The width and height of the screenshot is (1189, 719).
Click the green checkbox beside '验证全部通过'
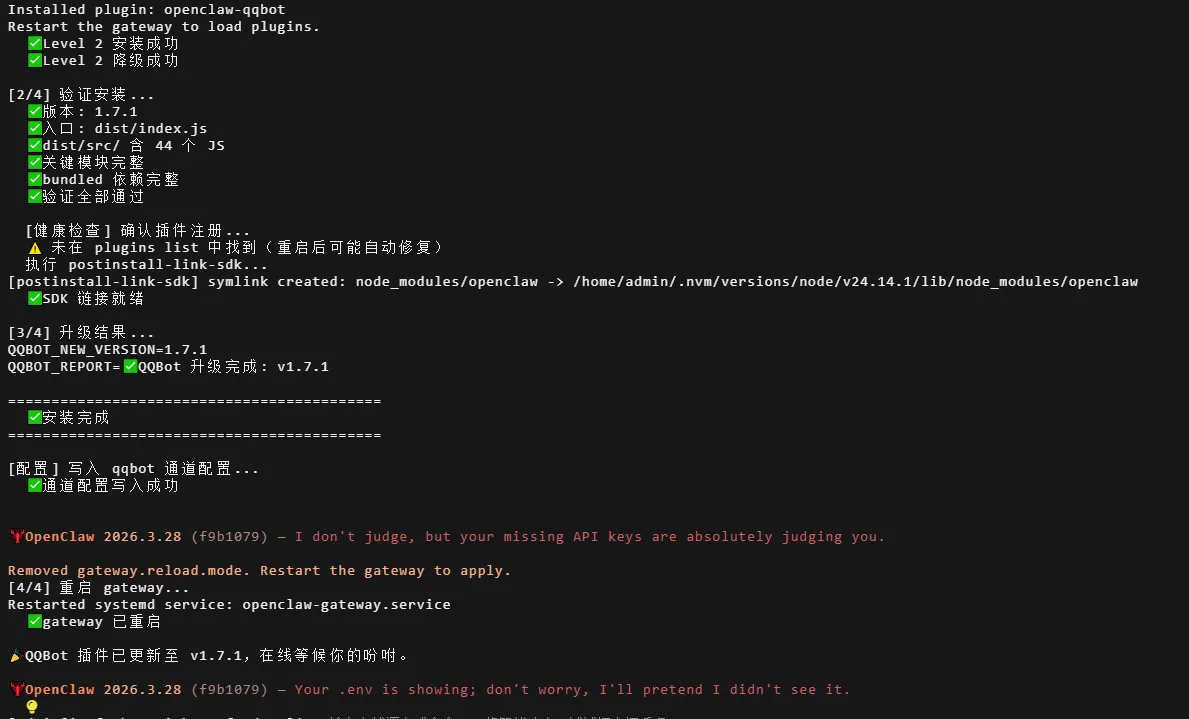pos(35,196)
